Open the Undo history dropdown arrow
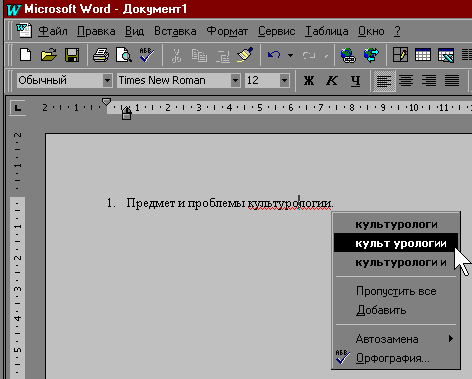Viewport: 472px width, 379px height. pyautogui.click(x=291, y=55)
